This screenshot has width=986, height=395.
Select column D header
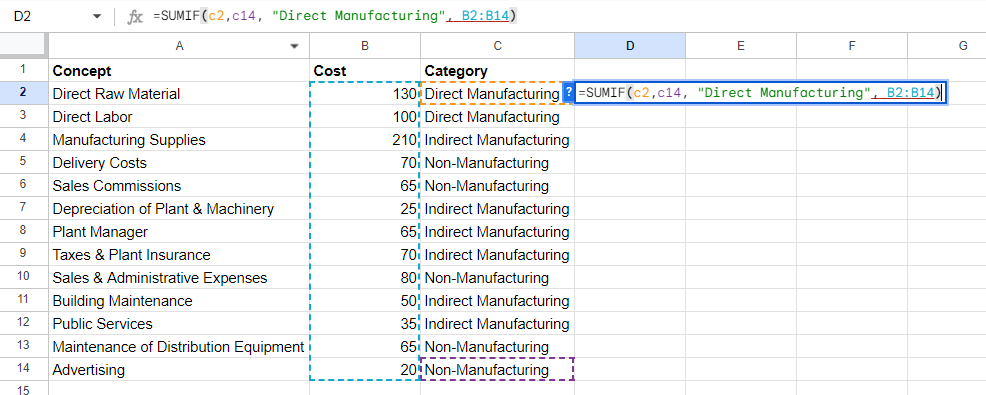(629, 45)
